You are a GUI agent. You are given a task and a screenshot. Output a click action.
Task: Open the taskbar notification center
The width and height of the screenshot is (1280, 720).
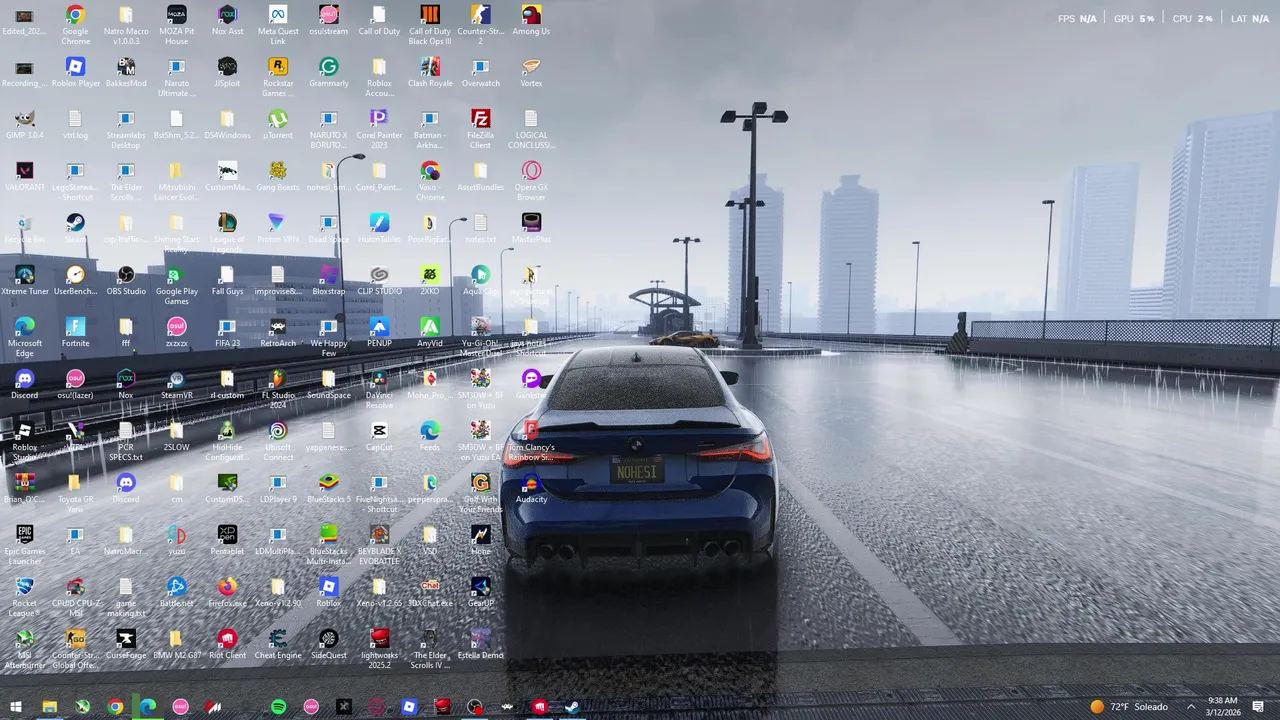coord(1258,707)
